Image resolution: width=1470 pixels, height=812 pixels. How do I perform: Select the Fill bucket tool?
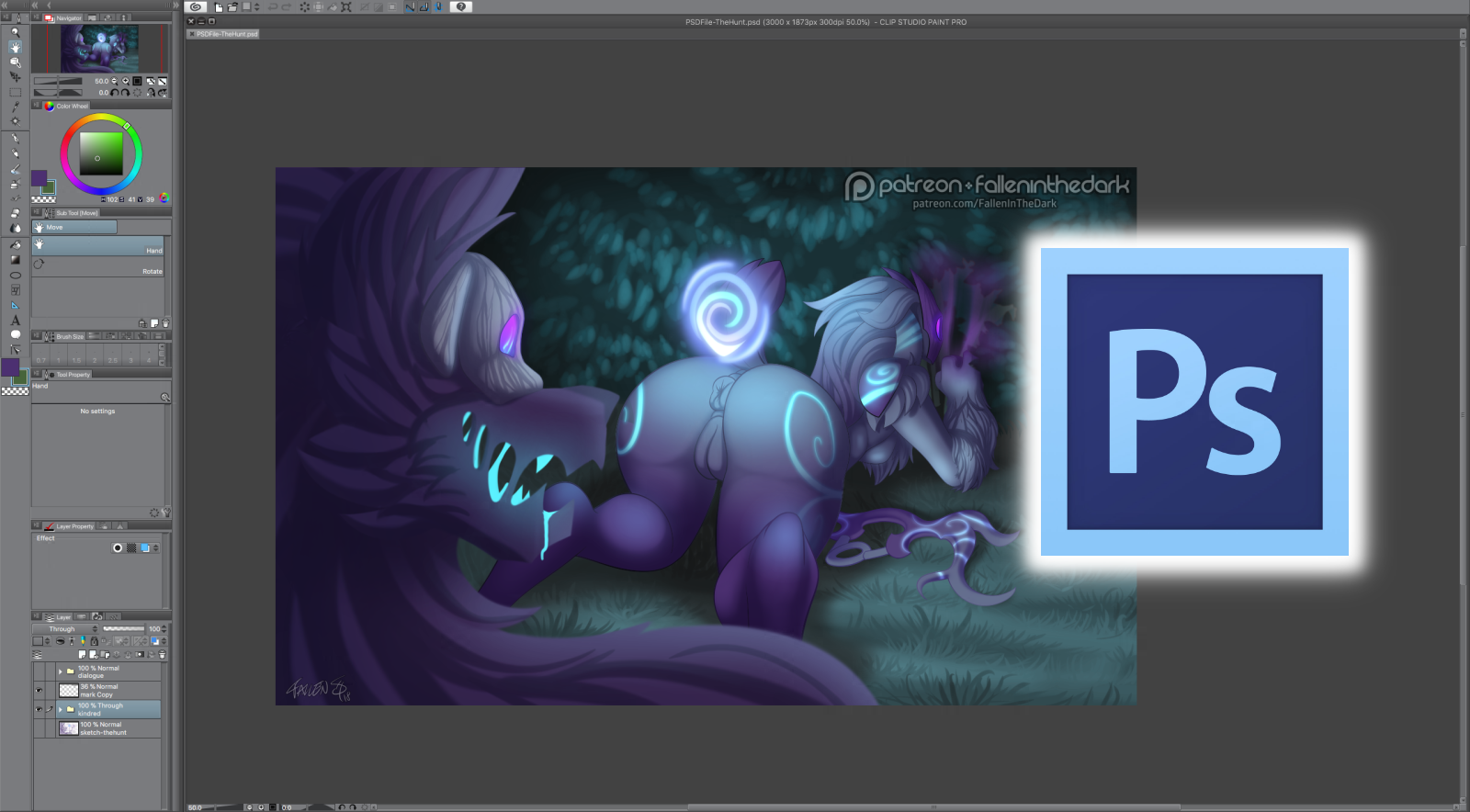[x=15, y=245]
